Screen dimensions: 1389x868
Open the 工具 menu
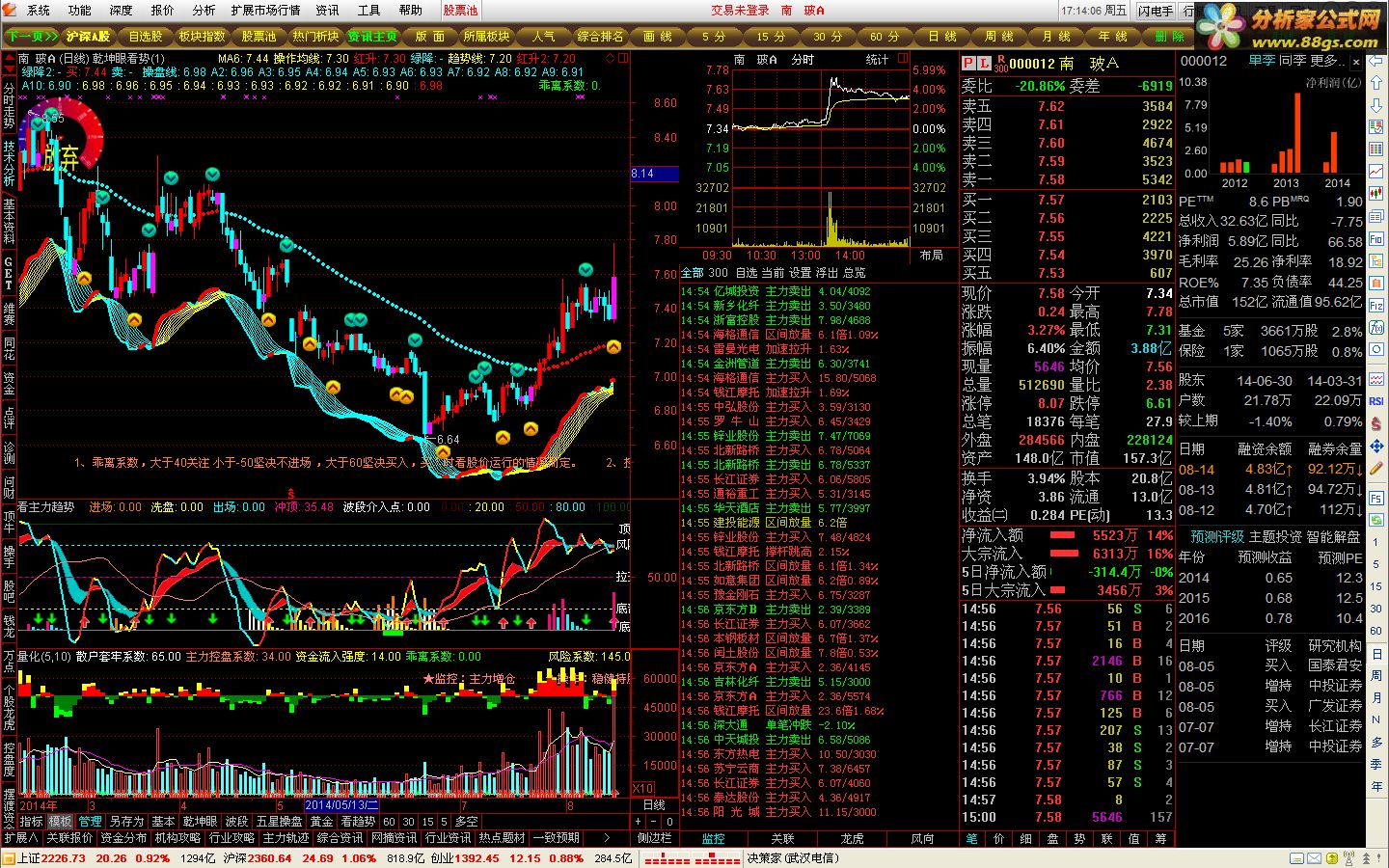tap(369, 11)
